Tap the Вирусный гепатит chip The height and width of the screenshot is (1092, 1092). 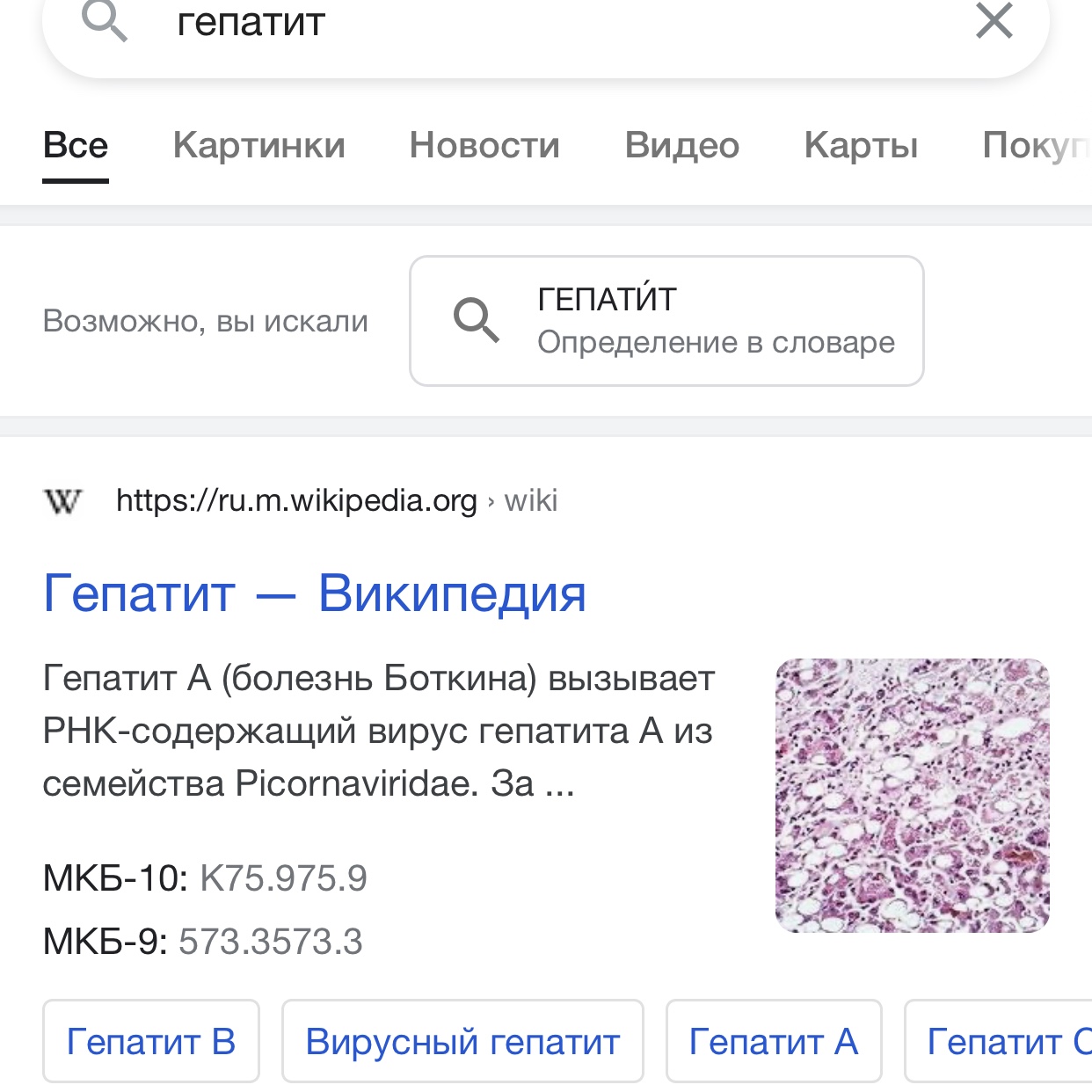(x=462, y=1041)
